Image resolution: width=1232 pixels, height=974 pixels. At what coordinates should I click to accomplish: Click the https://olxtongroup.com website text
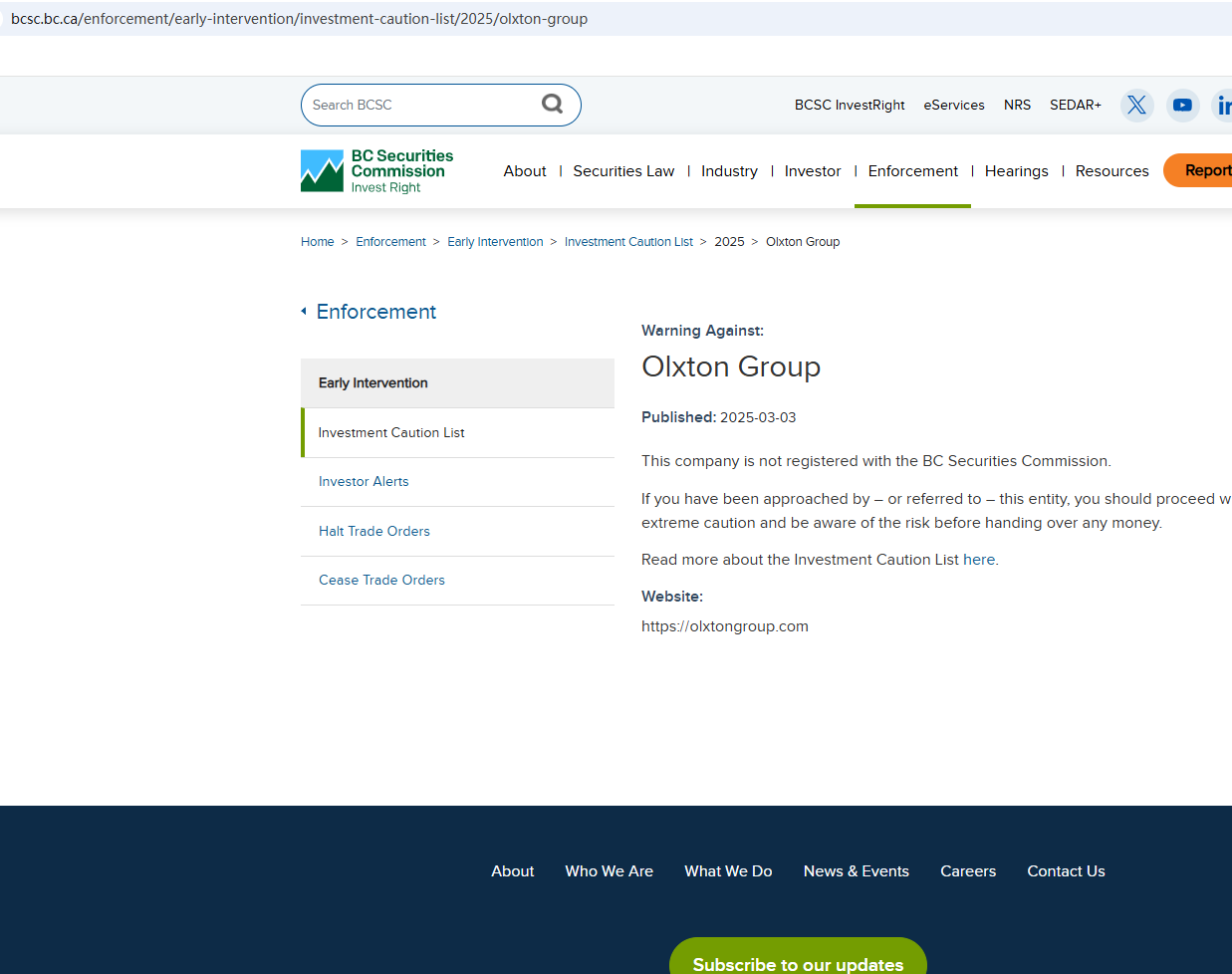pos(725,626)
